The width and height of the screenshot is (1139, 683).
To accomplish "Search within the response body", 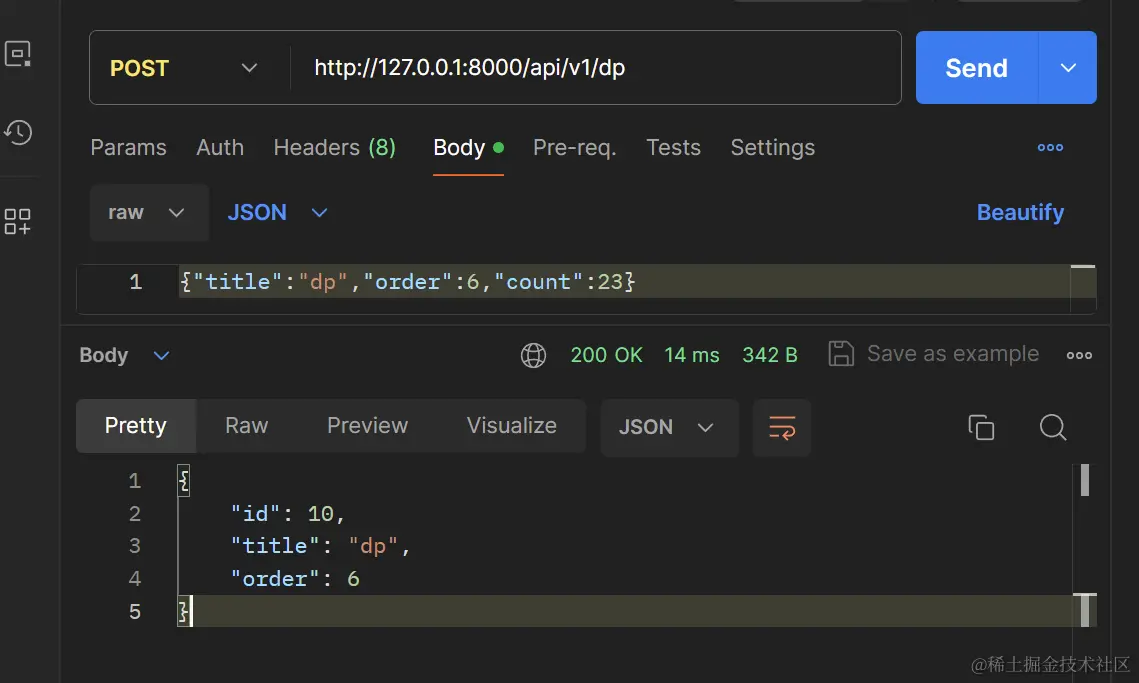I will [1053, 427].
